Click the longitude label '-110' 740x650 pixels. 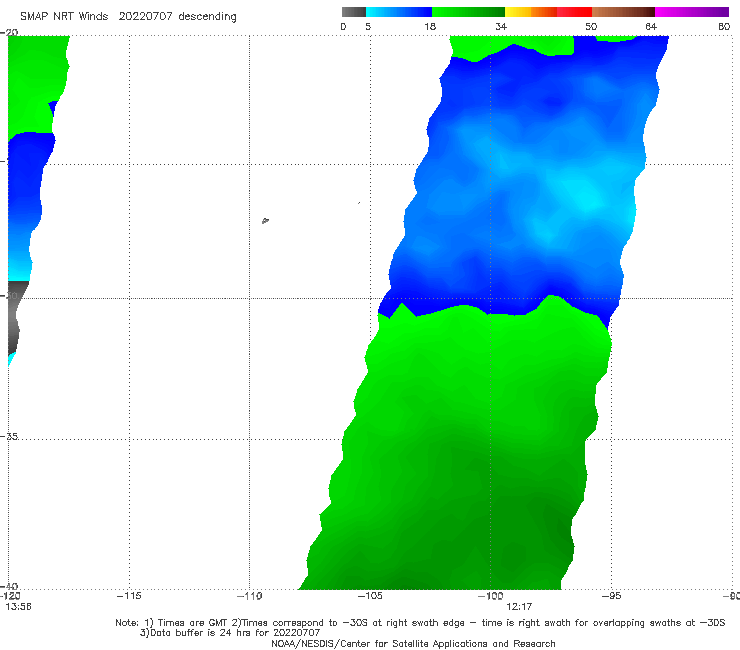point(249,596)
